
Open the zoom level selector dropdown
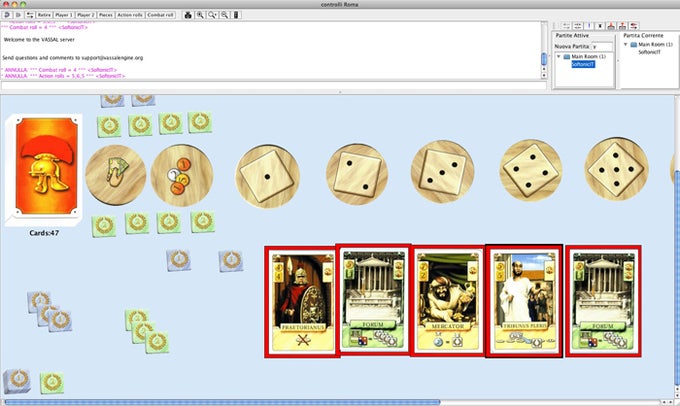click(x=212, y=15)
